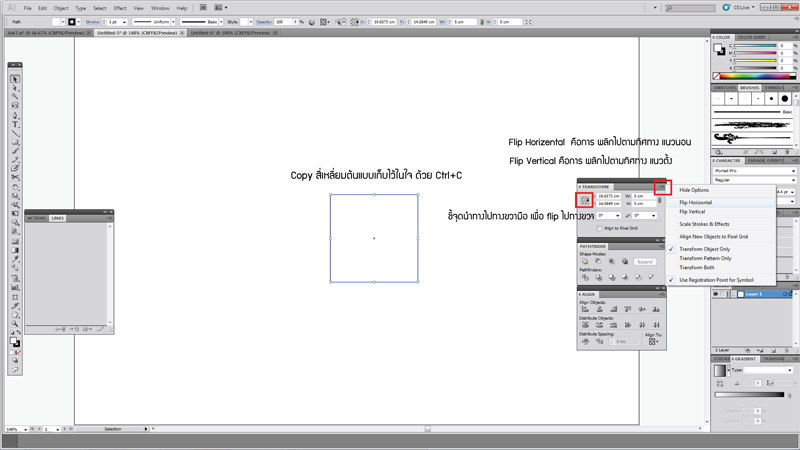Click the Cyan slider in Color panel
Image resolution: width=800 pixels, height=450 pixels.
click(755, 45)
